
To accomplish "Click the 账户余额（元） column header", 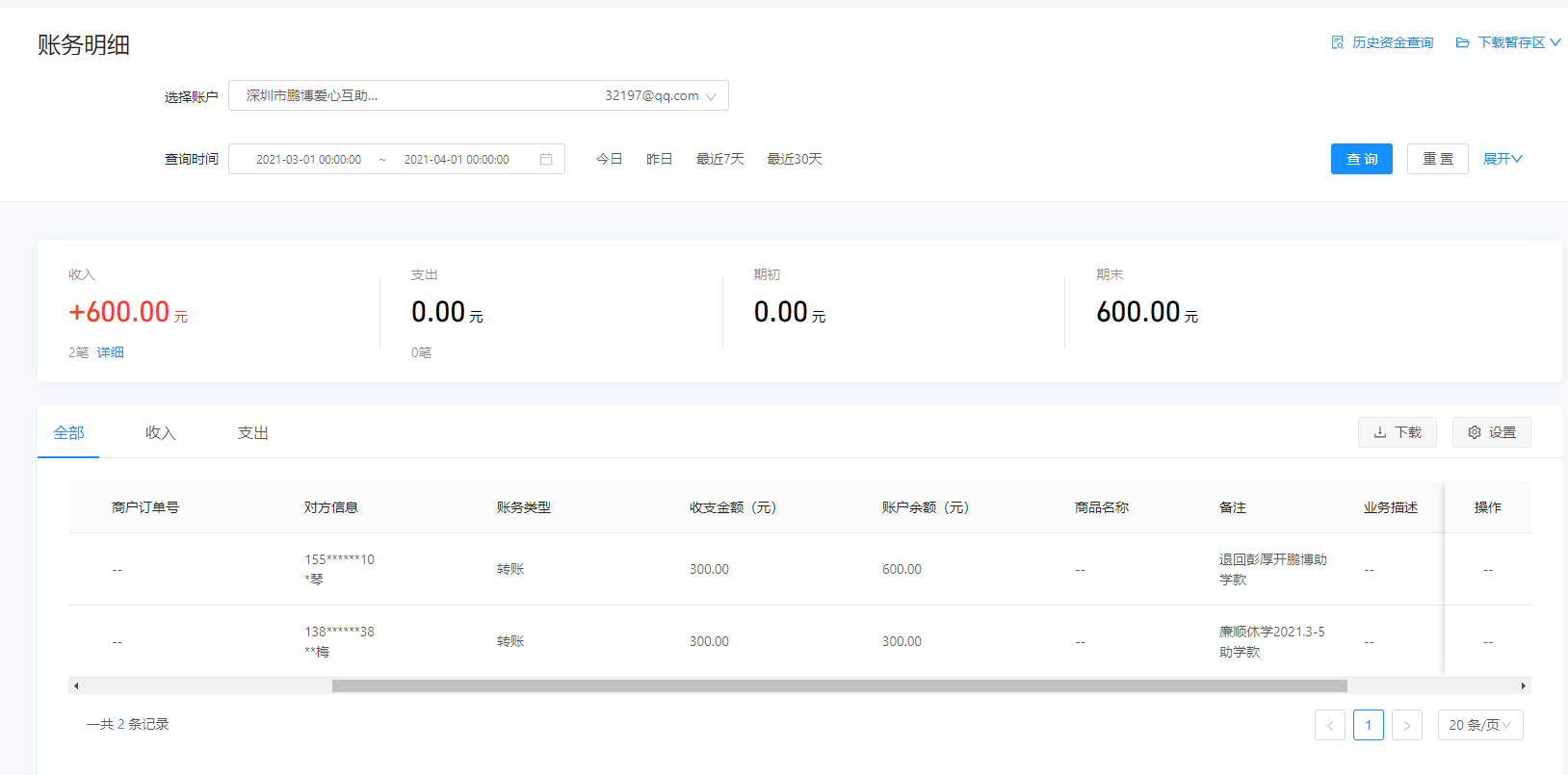I will click(x=926, y=507).
